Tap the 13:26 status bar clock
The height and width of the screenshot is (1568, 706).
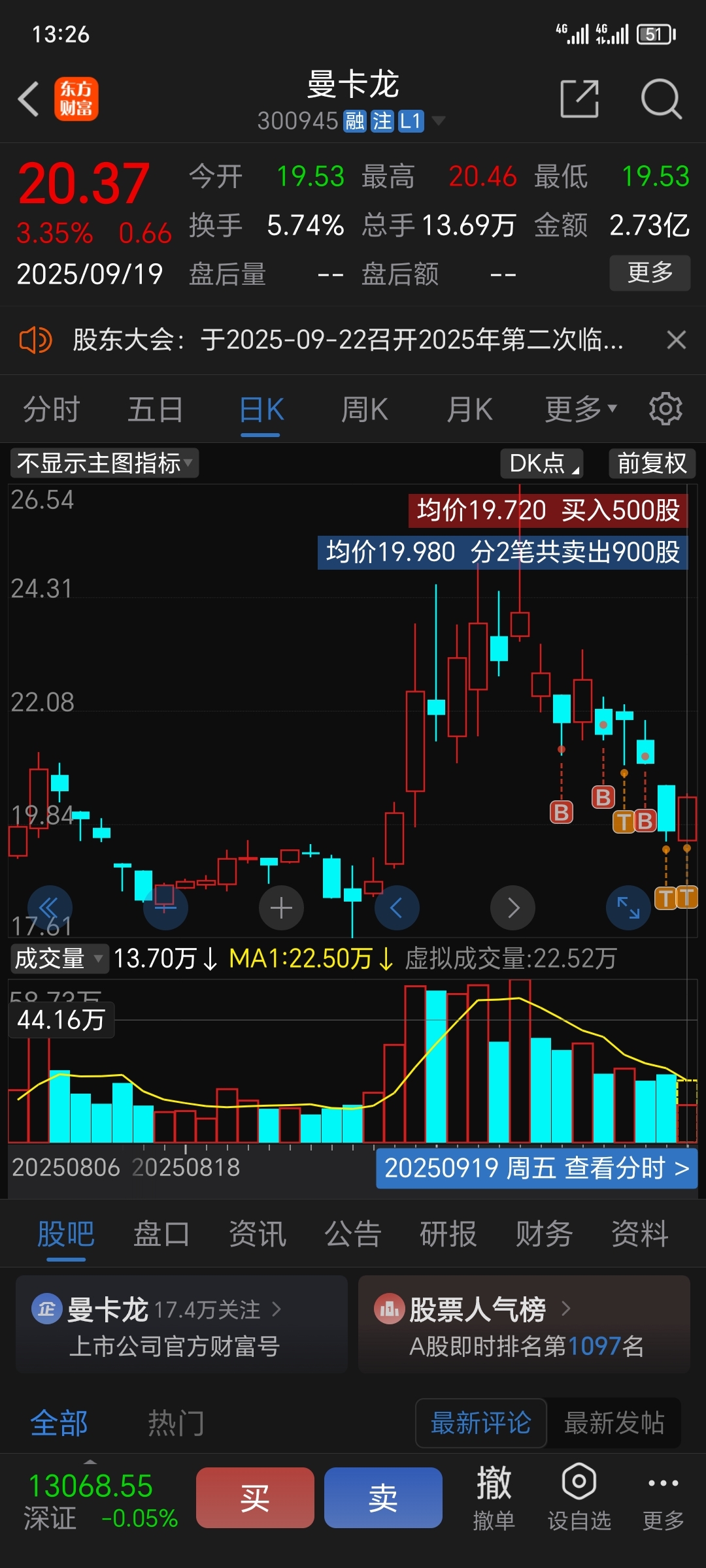(x=61, y=34)
